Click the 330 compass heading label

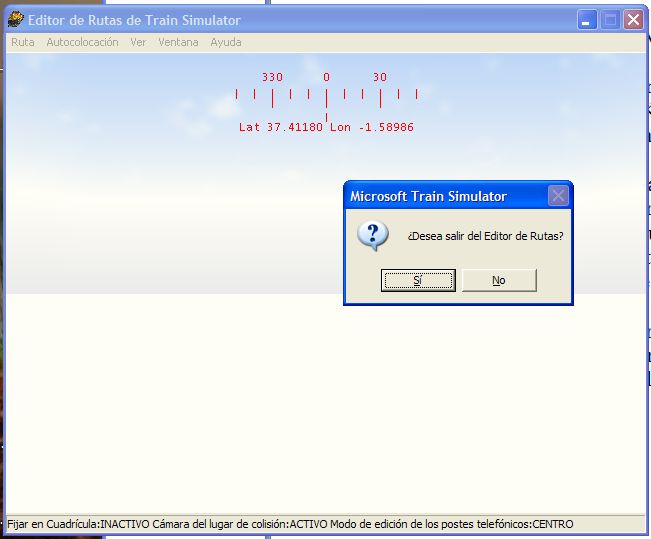[272, 77]
